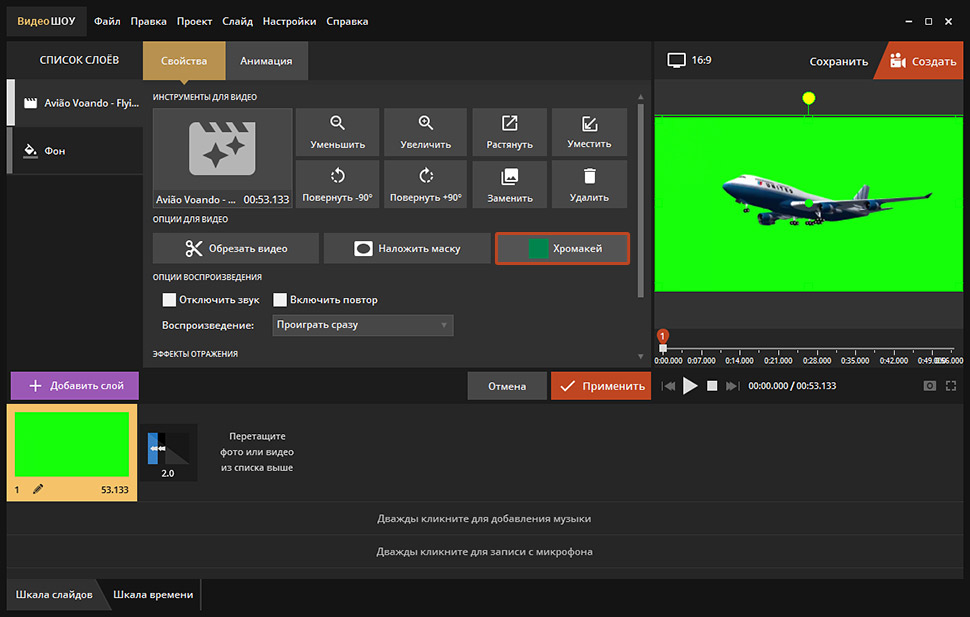Enable the Отключить звук checkbox
970x617 pixels.
[x=169, y=300]
